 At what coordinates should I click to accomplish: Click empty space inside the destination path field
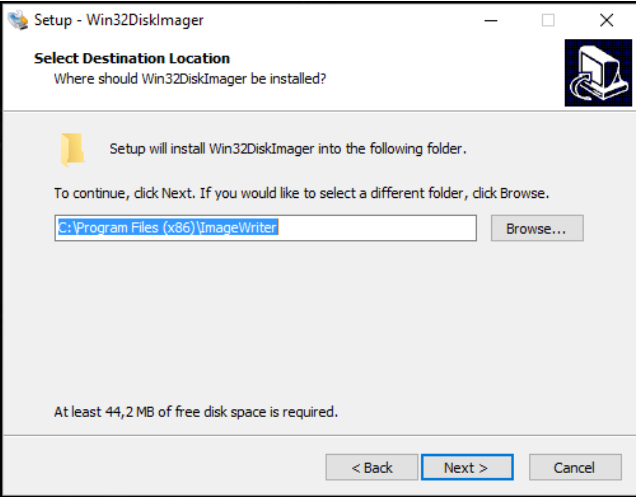[380, 228]
